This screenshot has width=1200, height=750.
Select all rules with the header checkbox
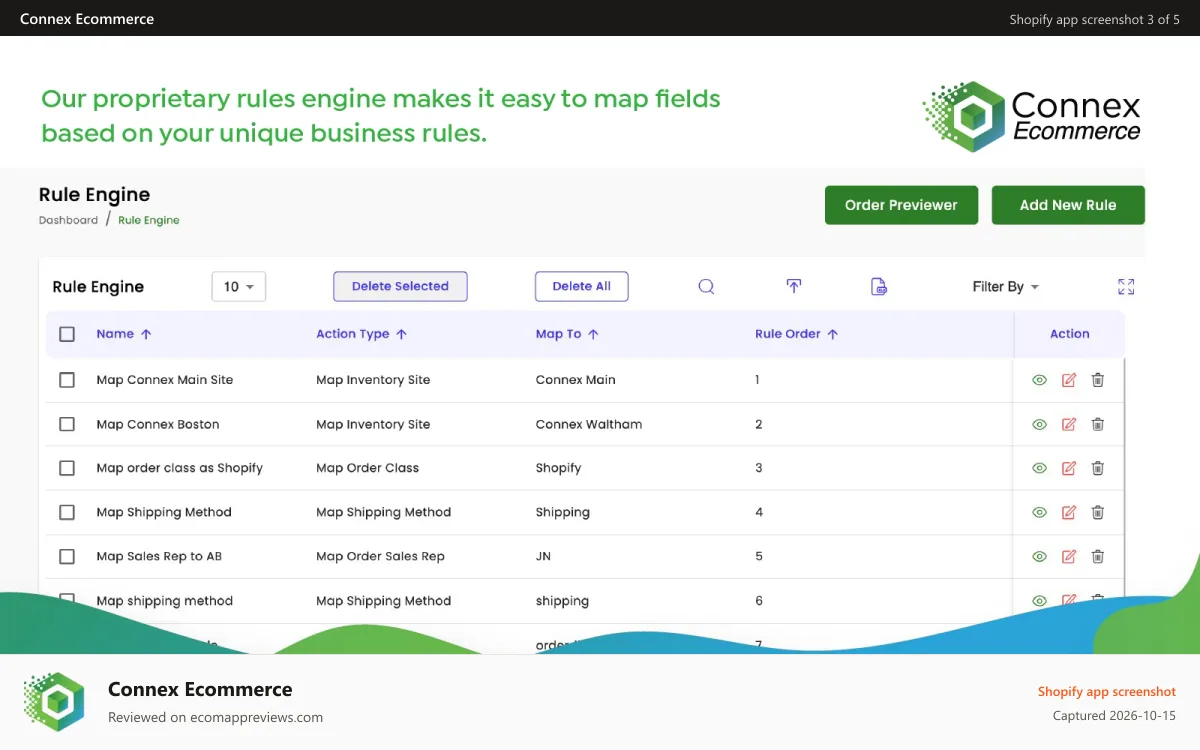click(67, 334)
